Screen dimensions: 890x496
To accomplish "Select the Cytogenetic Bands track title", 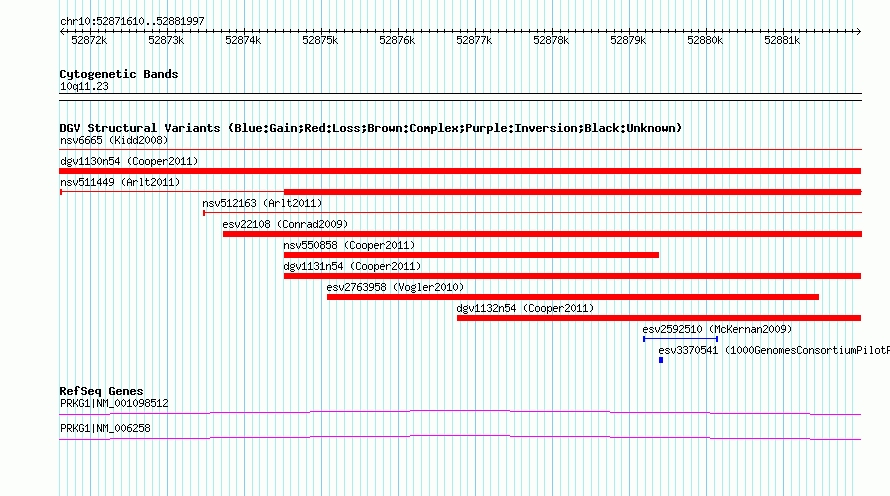I will [x=119, y=74].
